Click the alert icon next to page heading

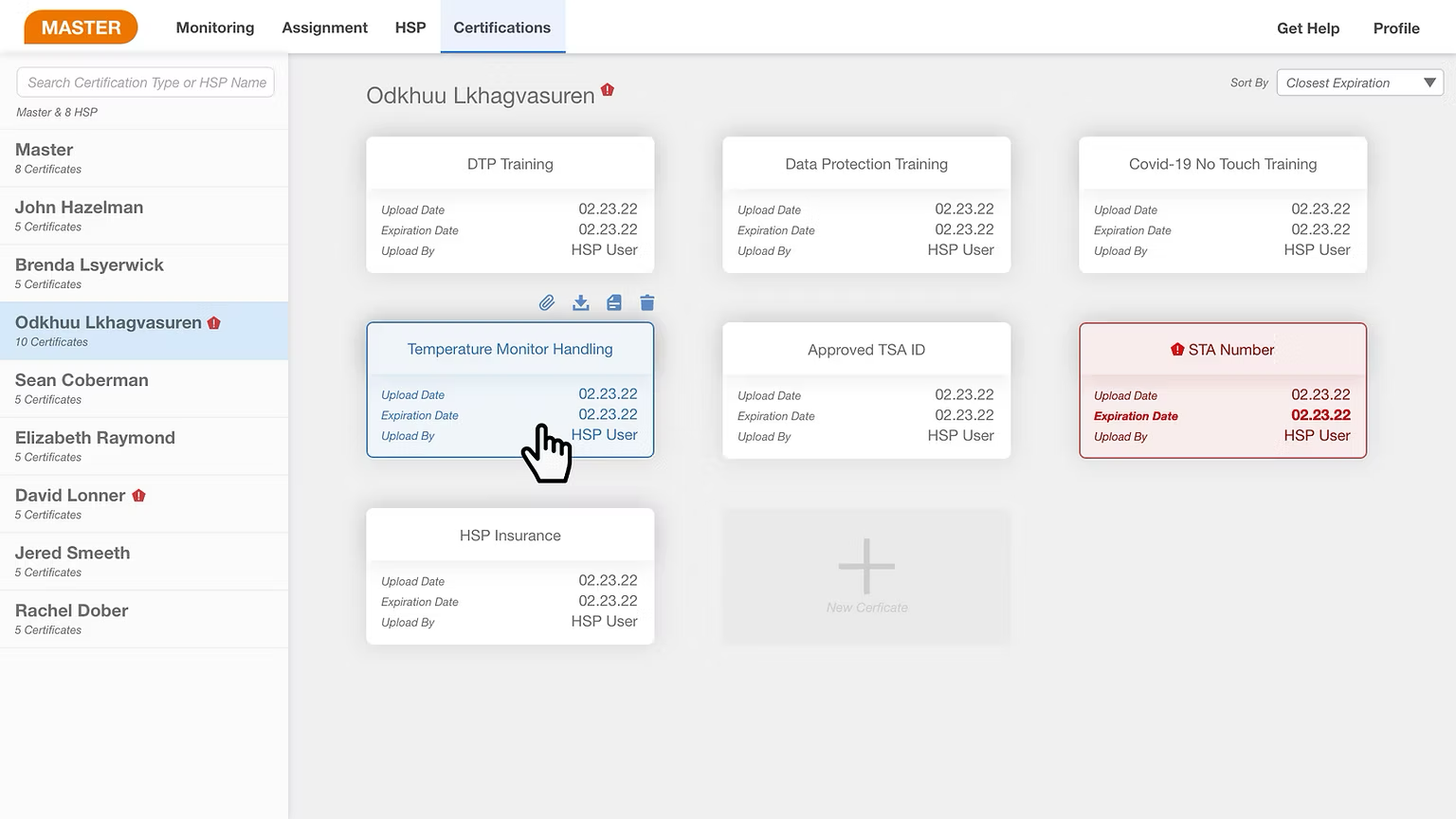[608, 91]
